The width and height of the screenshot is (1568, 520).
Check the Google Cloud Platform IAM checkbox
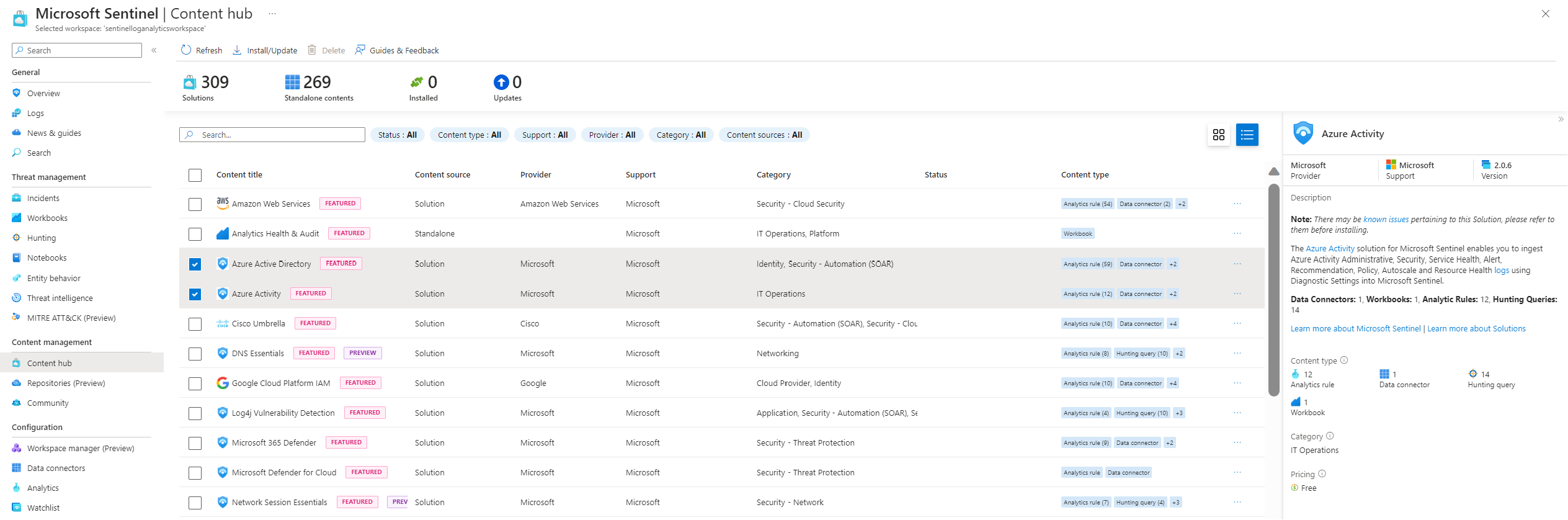tap(195, 383)
